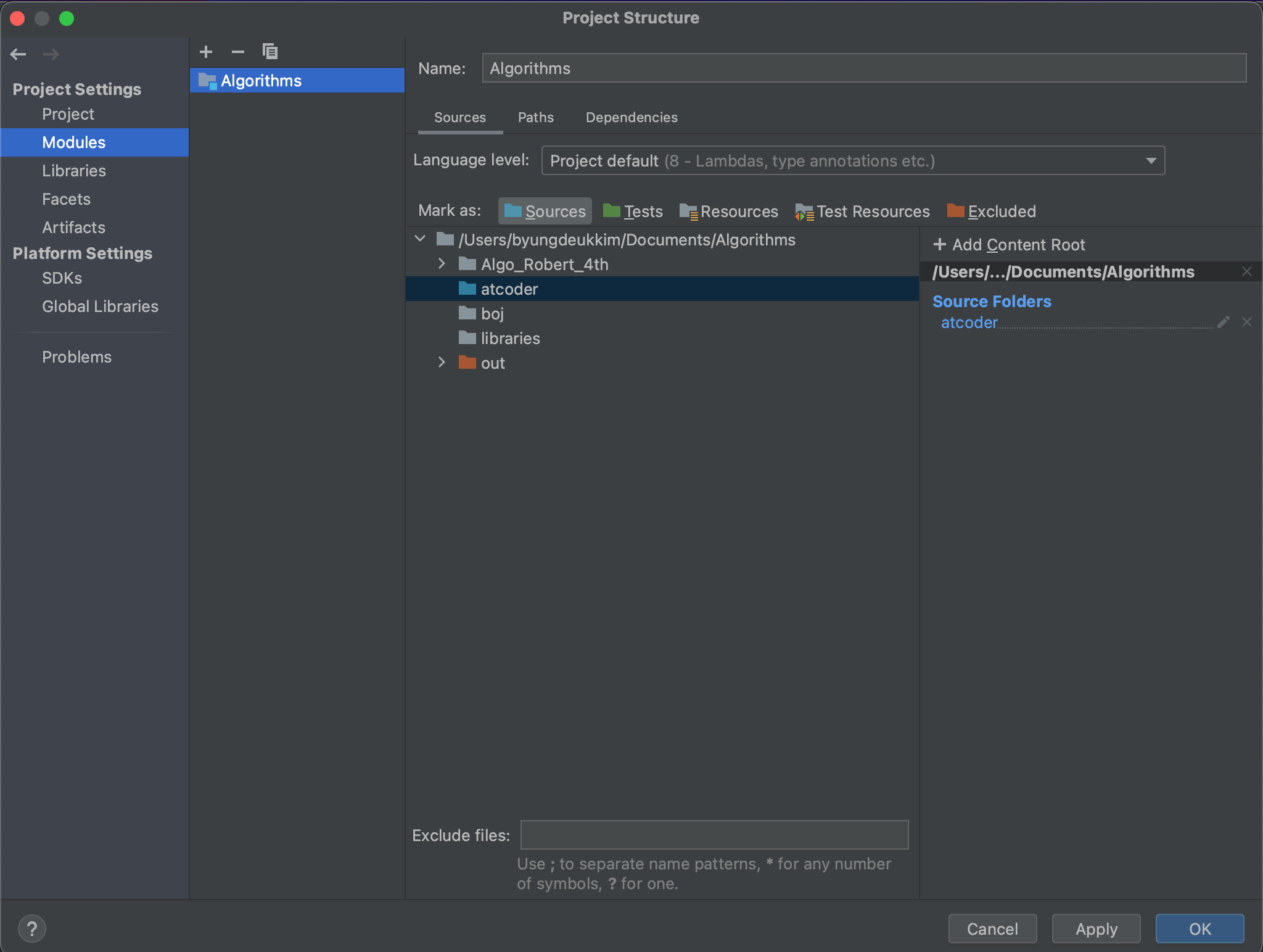Mark folder as Sources
The width and height of the screenshot is (1263, 952).
tap(545, 211)
